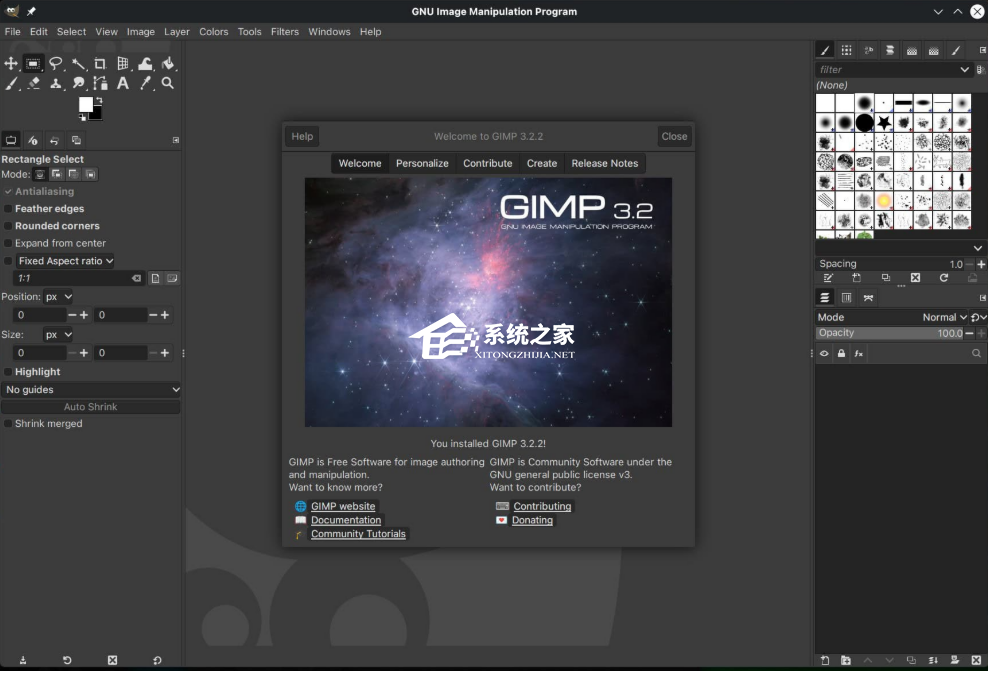Clear the 1:1 aspect ratio entry
Screen dimensions: 988x676
(136, 278)
